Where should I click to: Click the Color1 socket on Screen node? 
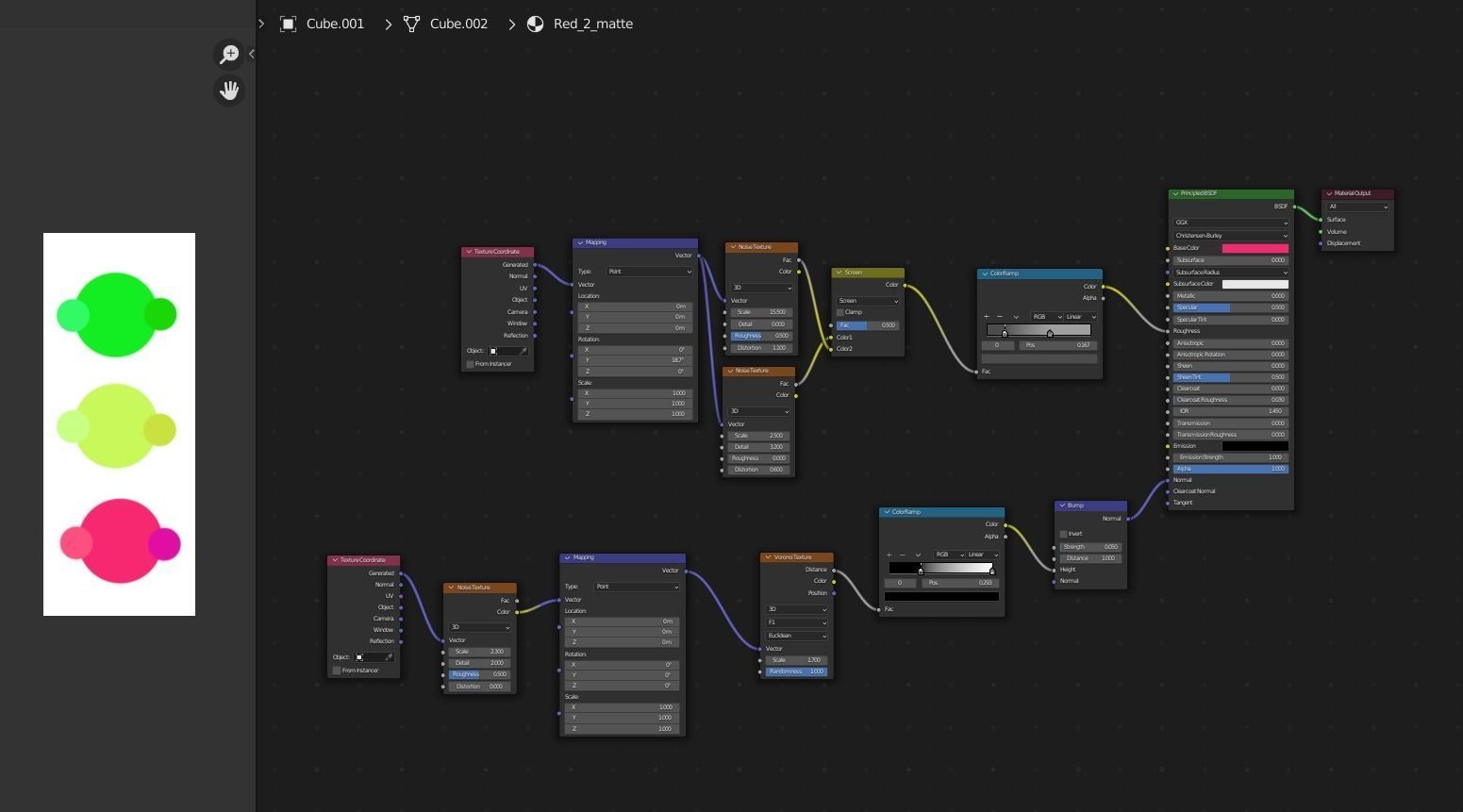[x=832, y=338]
